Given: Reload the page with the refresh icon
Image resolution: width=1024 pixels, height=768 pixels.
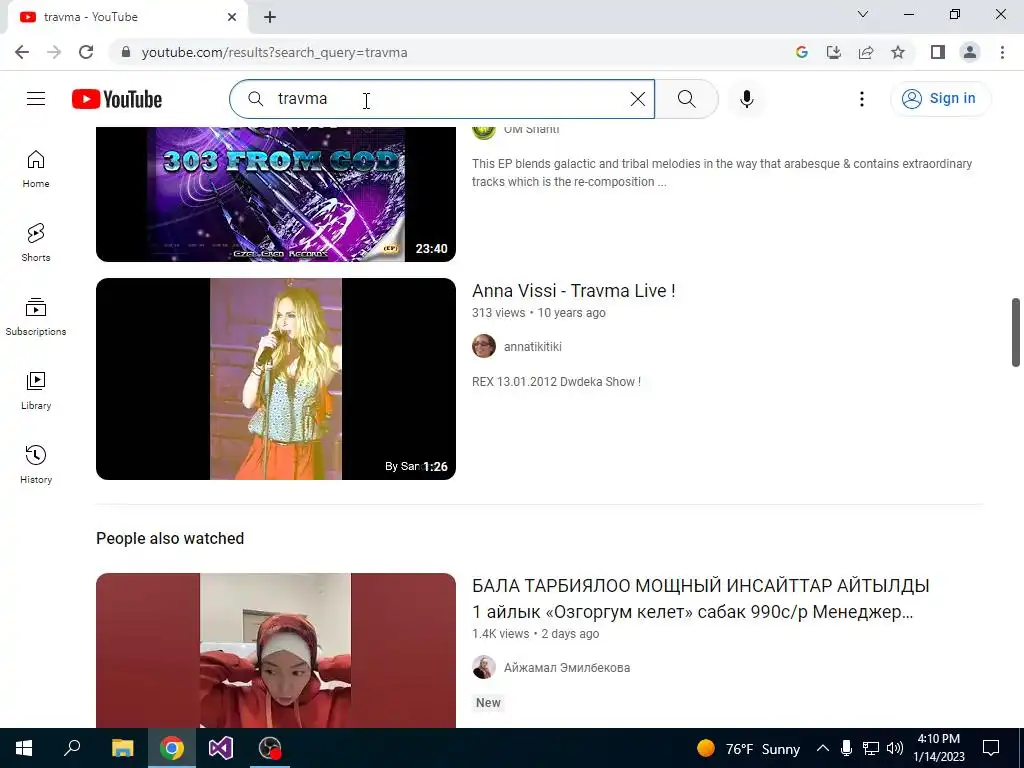Looking at the screenshot, I should 86,52.
